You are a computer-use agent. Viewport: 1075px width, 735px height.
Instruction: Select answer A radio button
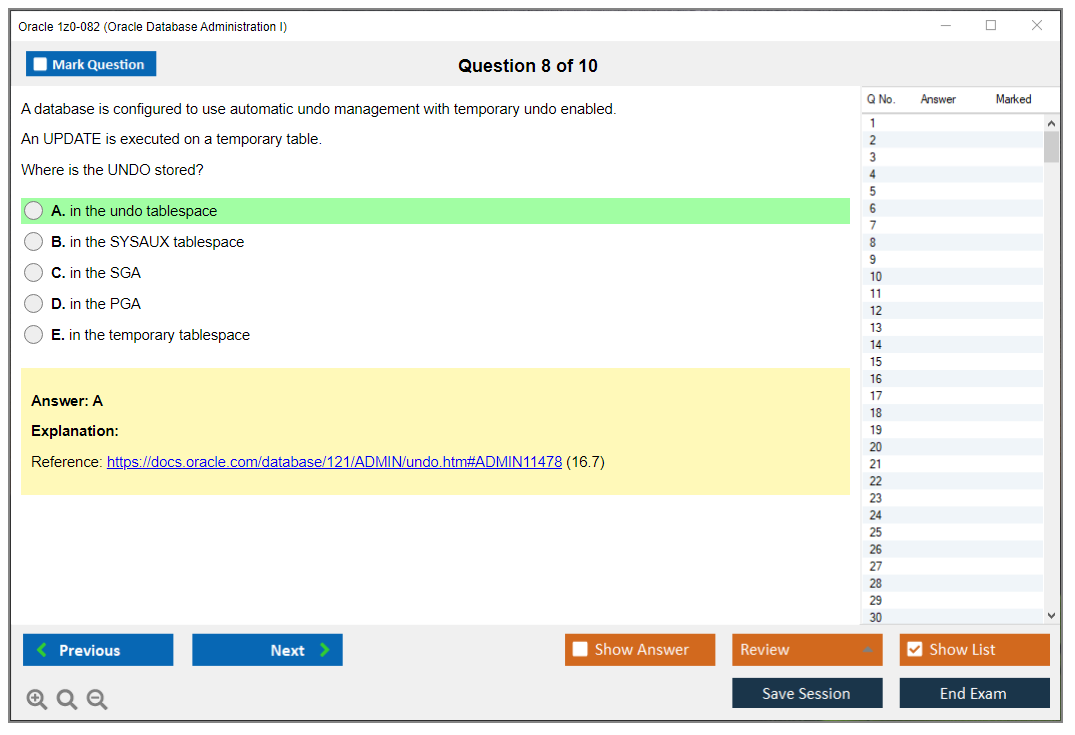(33, 211)
